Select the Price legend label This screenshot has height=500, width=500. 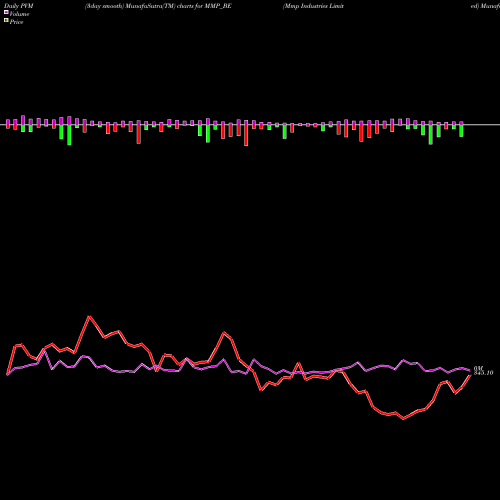tap(16, 22)
